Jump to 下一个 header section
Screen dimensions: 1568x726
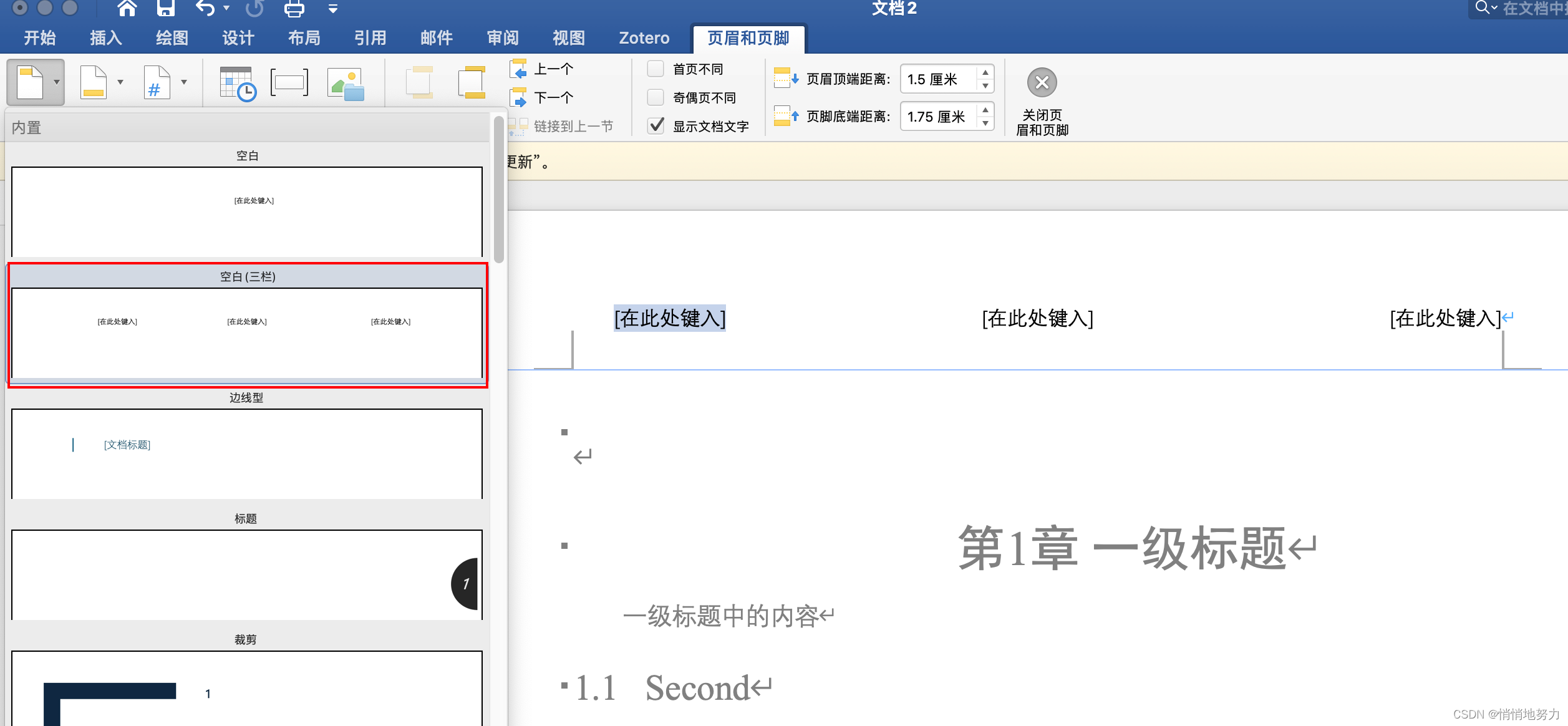553,97
